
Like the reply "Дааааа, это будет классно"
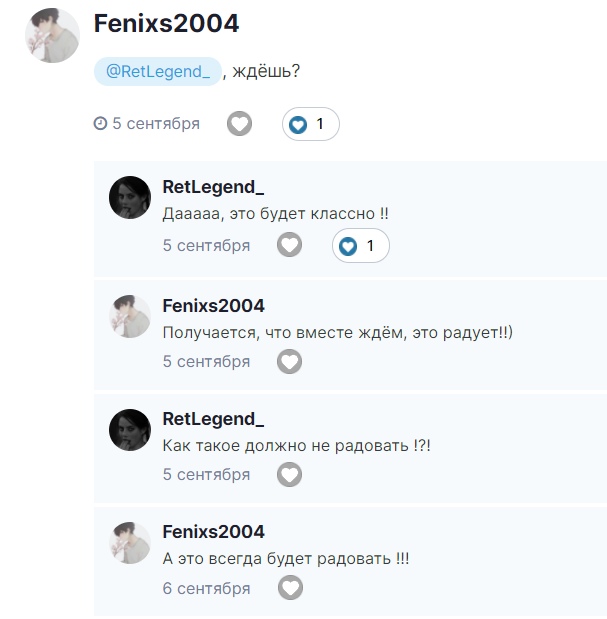pos(289,245)
